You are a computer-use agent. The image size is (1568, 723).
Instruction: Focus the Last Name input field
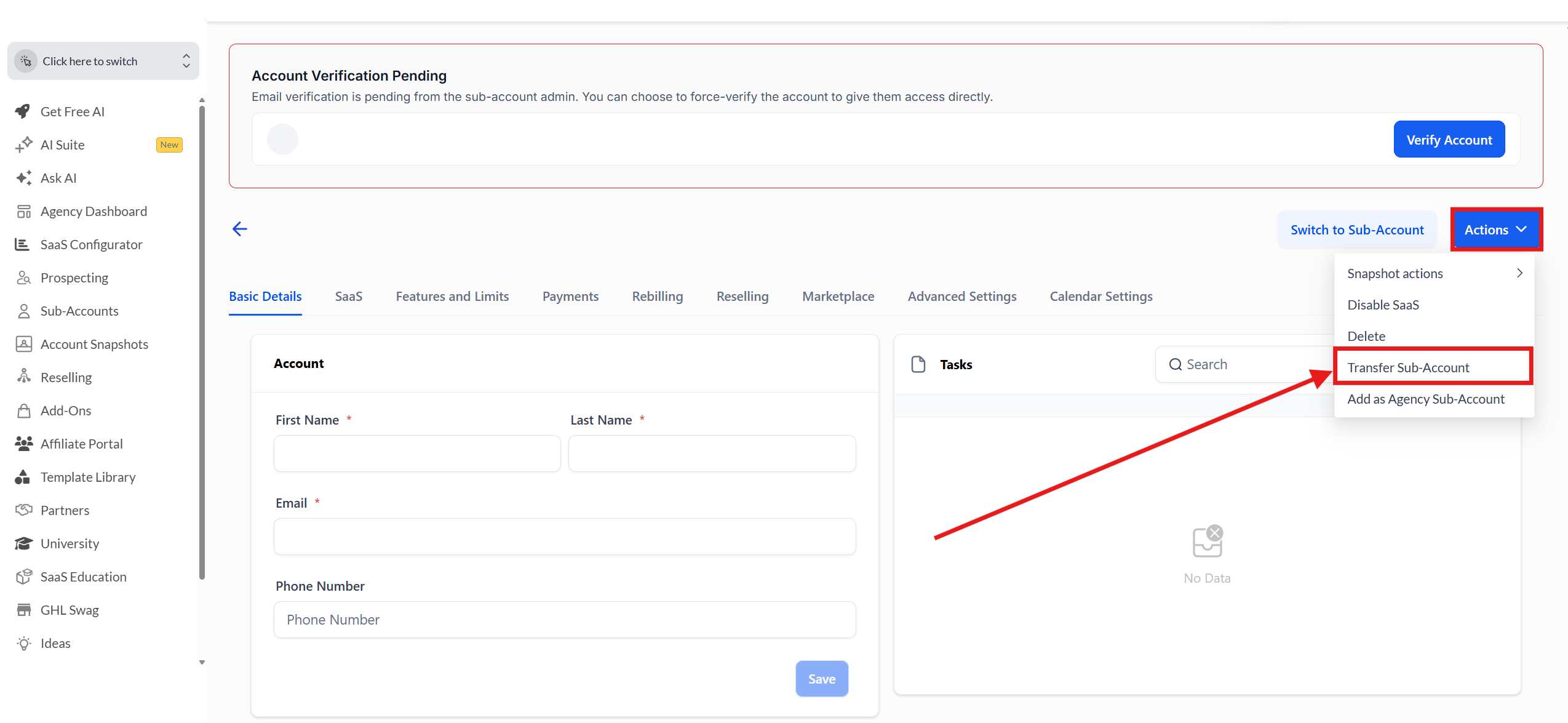(712, 453)
